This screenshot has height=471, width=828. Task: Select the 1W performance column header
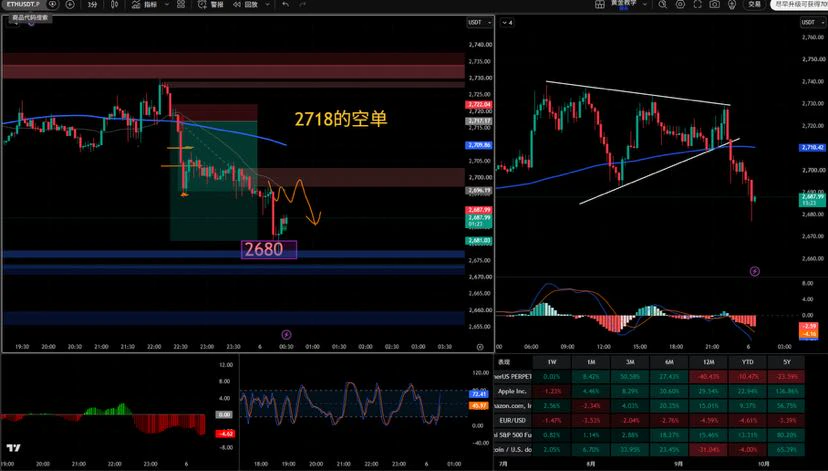(x=552, y=362)
